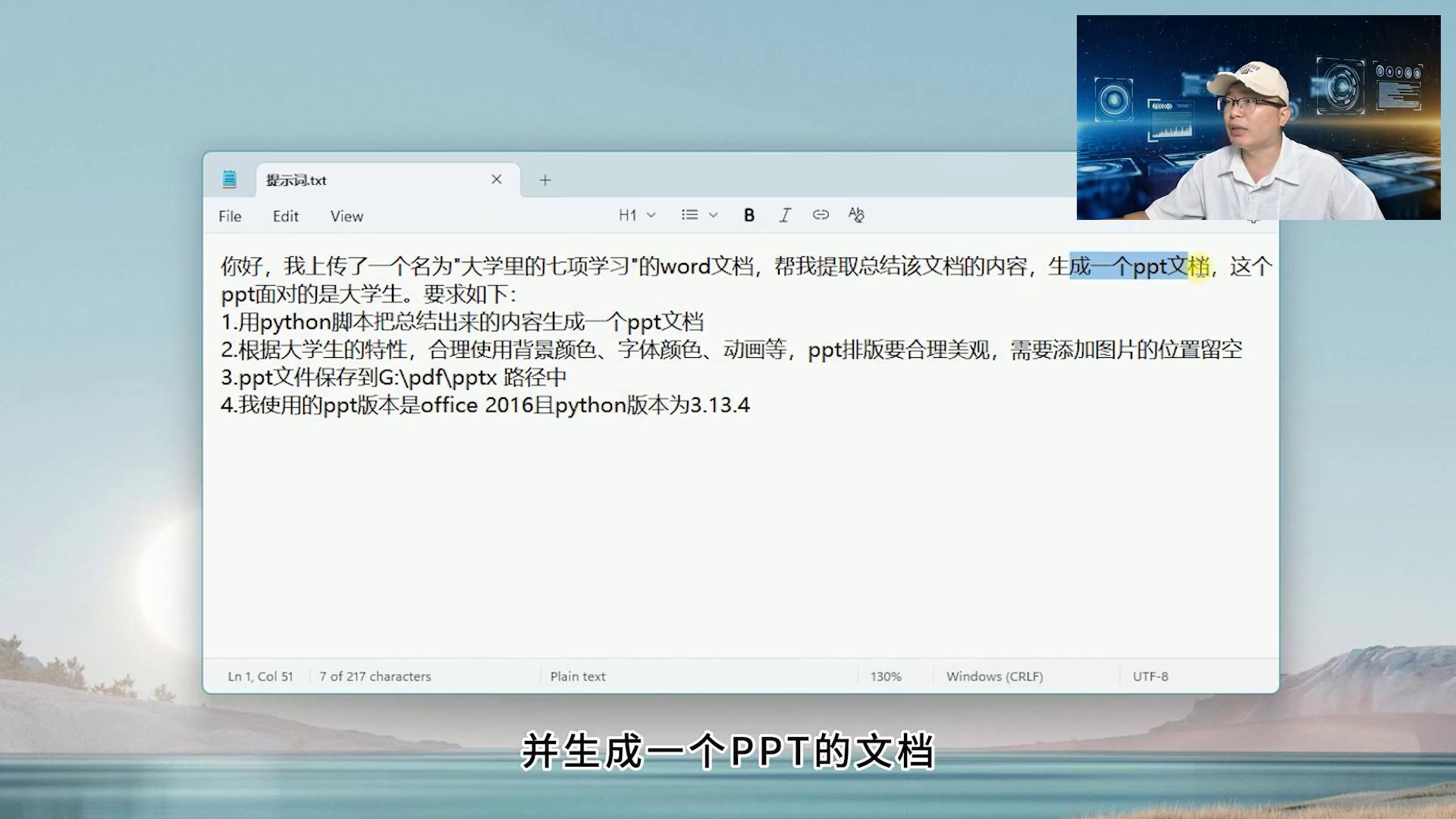
Task: Toggle bold on the selected text
Action: pyautogui.click(x=748, y=215)
